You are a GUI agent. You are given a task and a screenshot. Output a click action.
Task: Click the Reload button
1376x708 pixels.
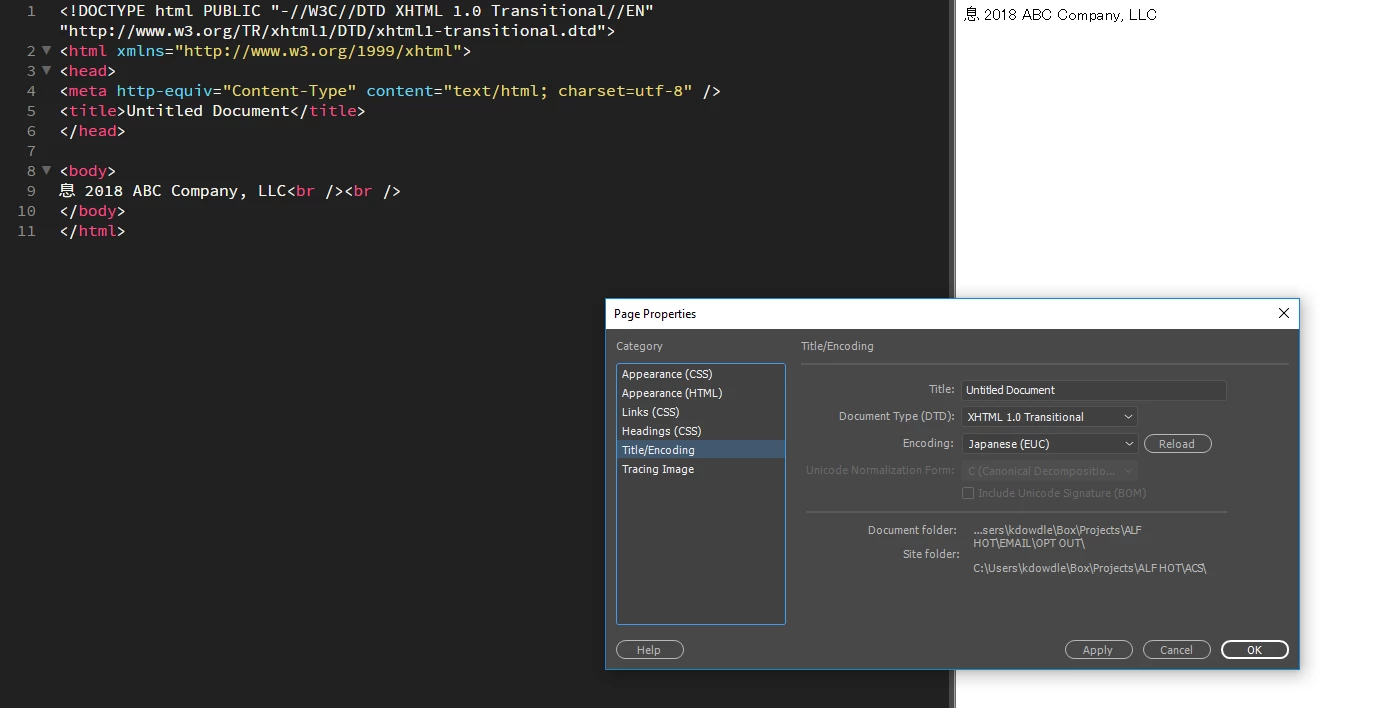[x=1177, y=444]
